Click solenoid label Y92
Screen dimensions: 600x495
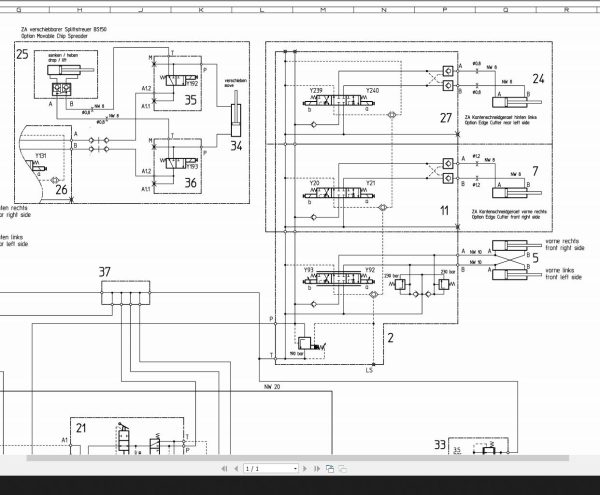pos(370,270)
